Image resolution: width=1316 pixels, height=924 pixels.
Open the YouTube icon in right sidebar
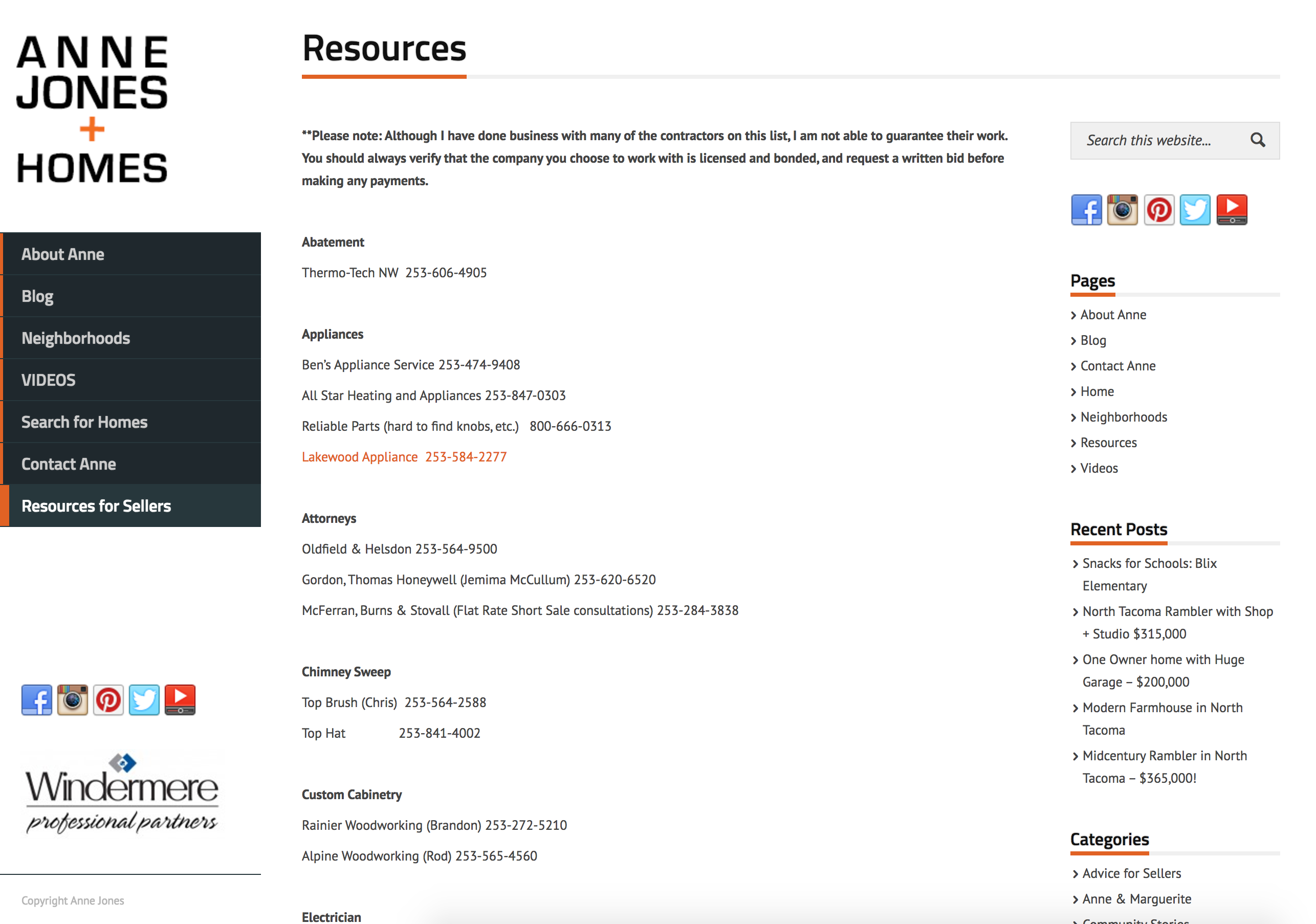(x=1232, y=210)
